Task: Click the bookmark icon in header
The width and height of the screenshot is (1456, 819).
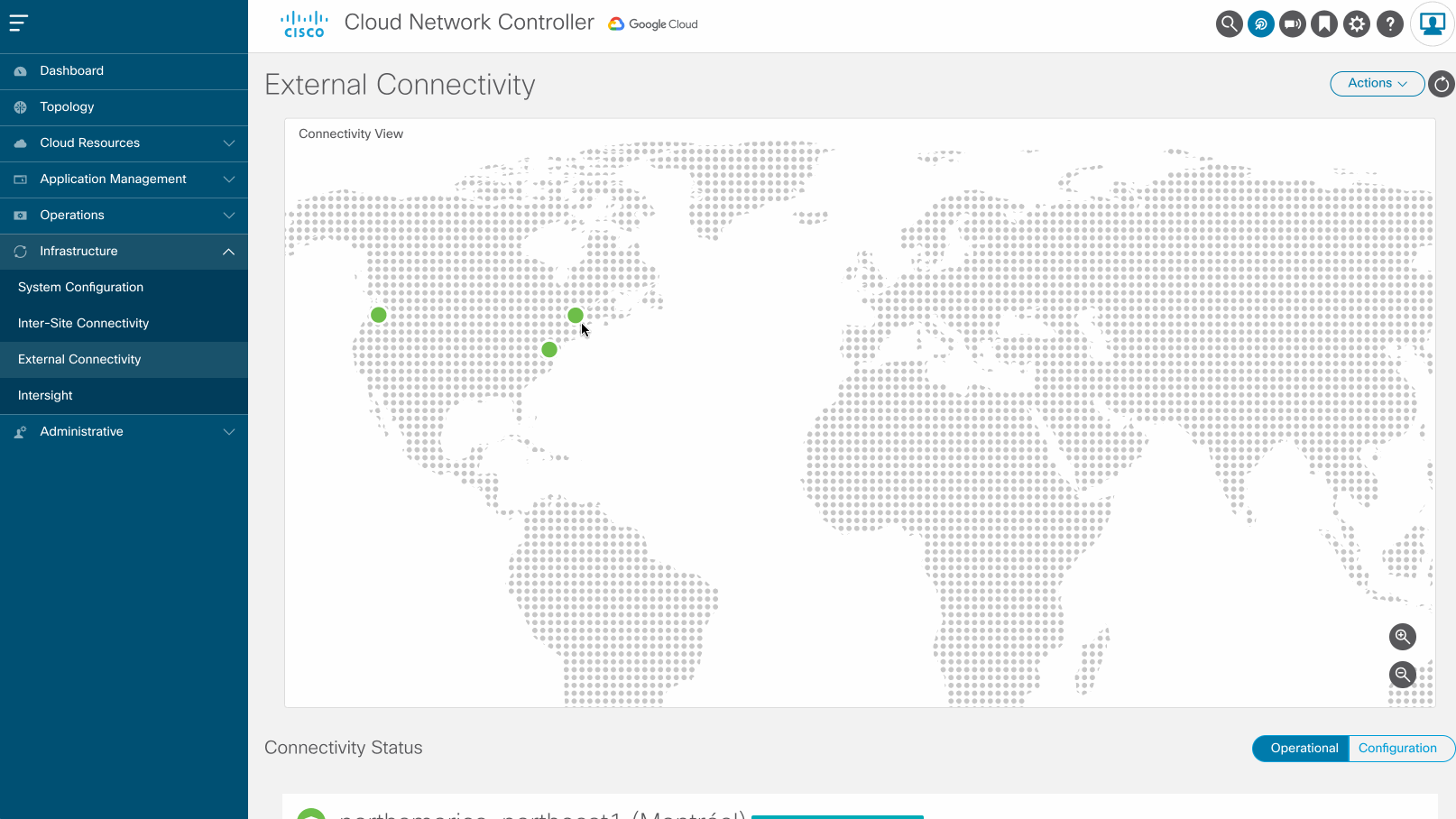Action: tap(1324, 24)
